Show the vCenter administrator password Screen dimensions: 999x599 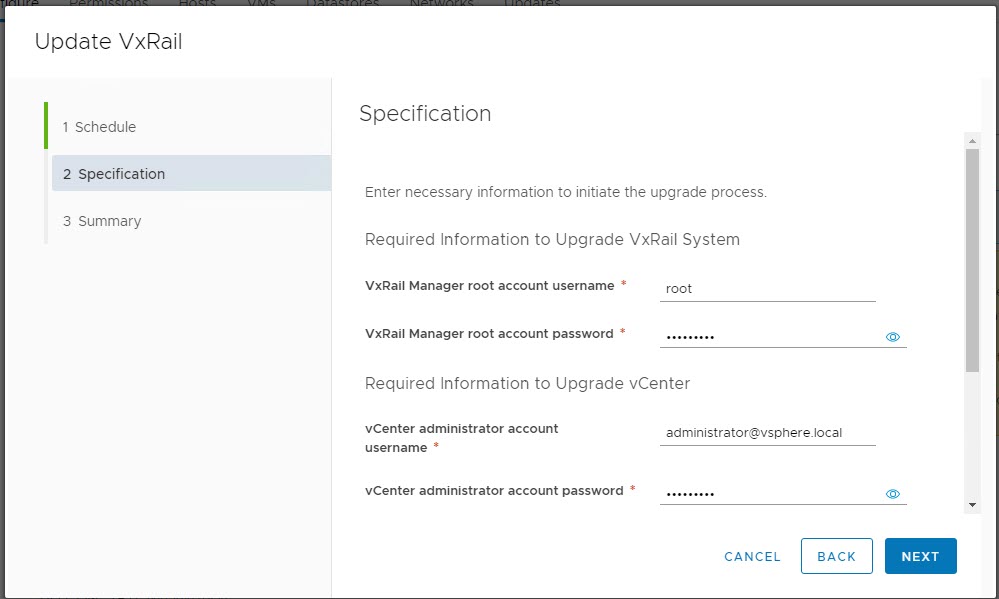point(893,494)
